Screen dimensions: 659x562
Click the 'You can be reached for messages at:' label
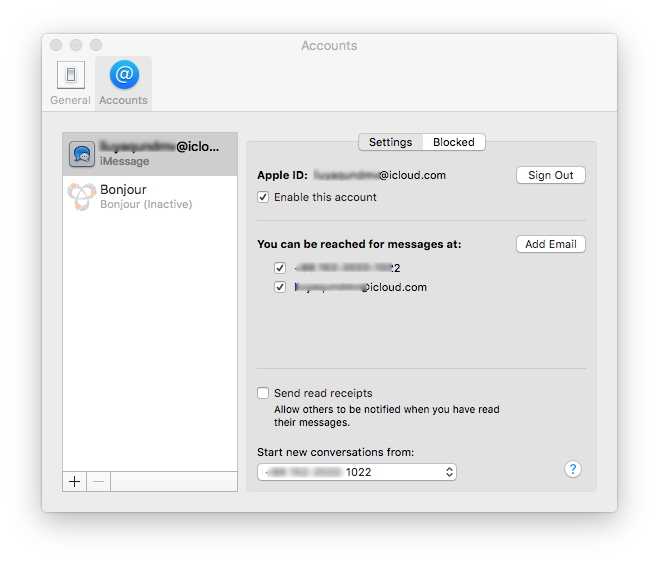pyautogui.click(x=359, y=244)
